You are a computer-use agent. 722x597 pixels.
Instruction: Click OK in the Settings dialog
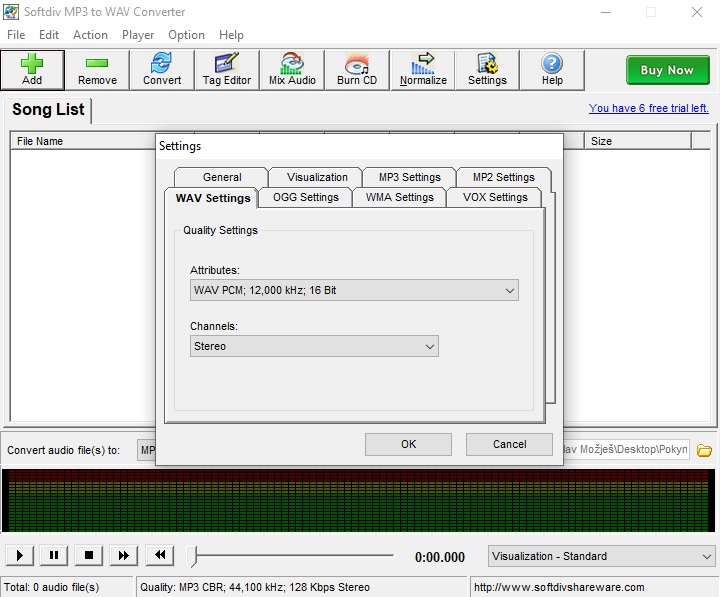408,444
